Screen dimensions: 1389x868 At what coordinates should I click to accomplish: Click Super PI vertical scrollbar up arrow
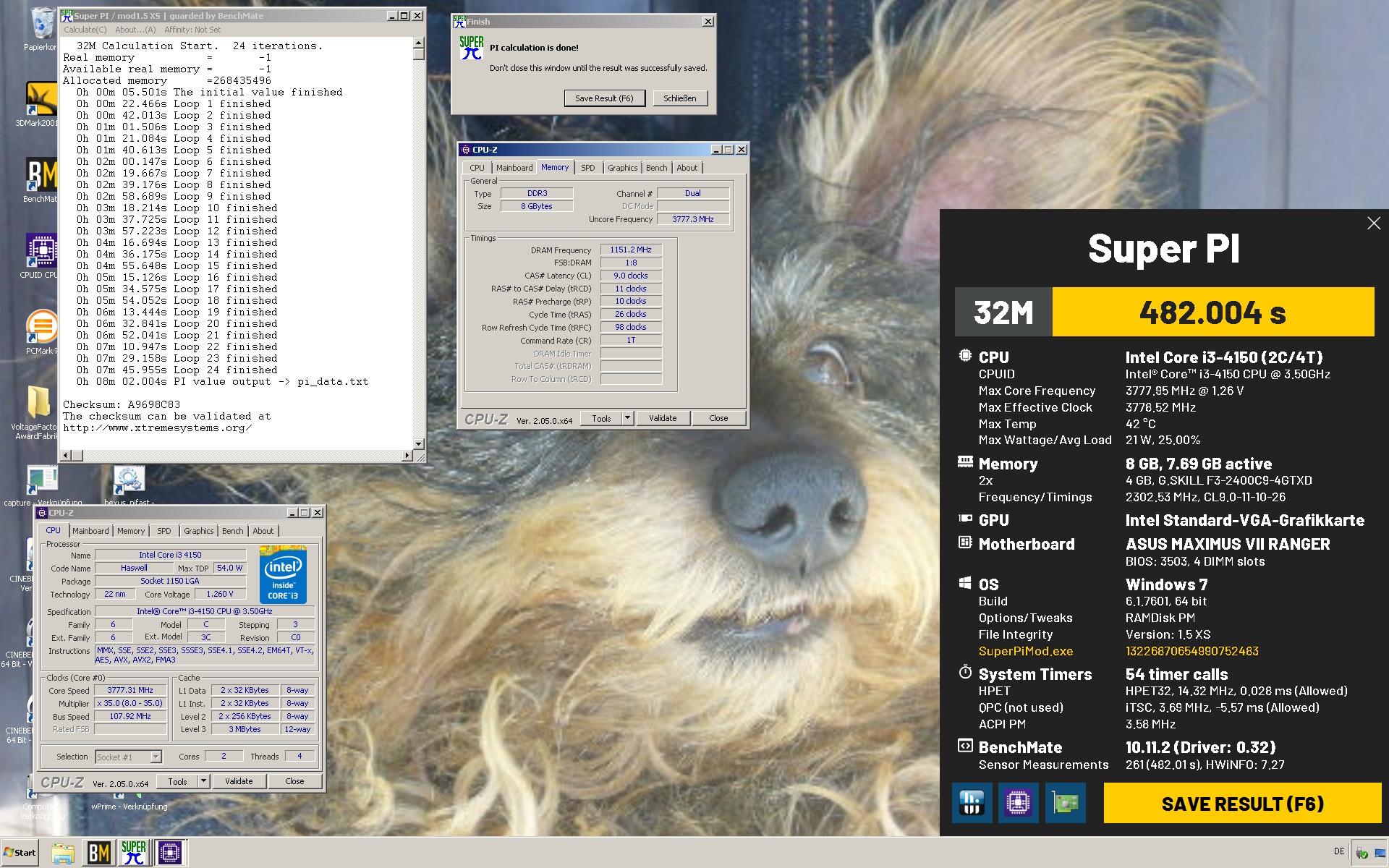(418, 43)
